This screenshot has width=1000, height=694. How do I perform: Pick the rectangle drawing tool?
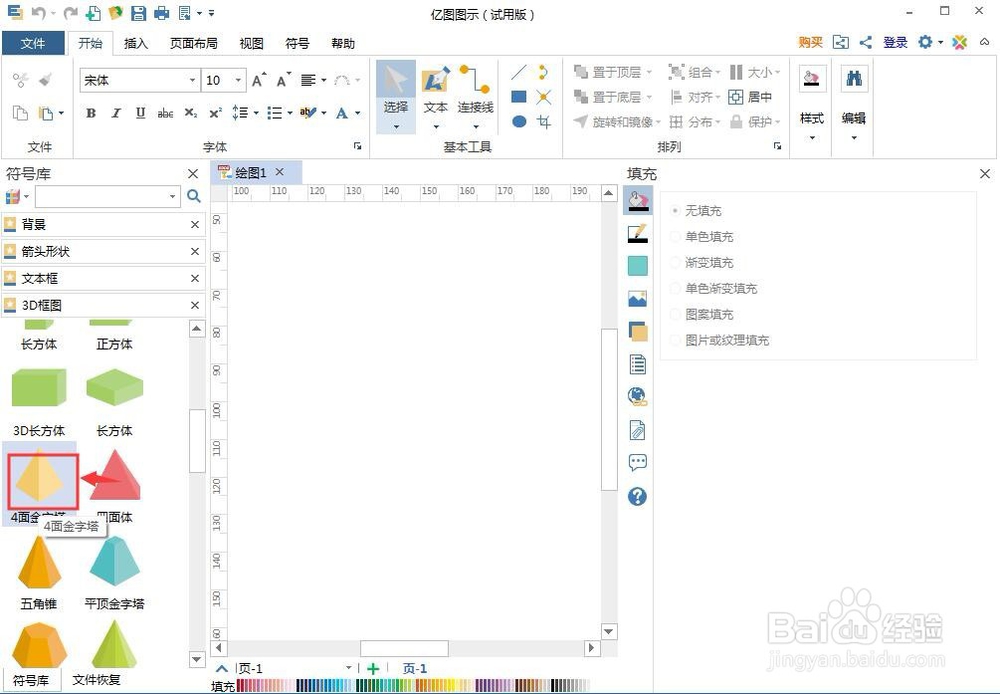519,97
